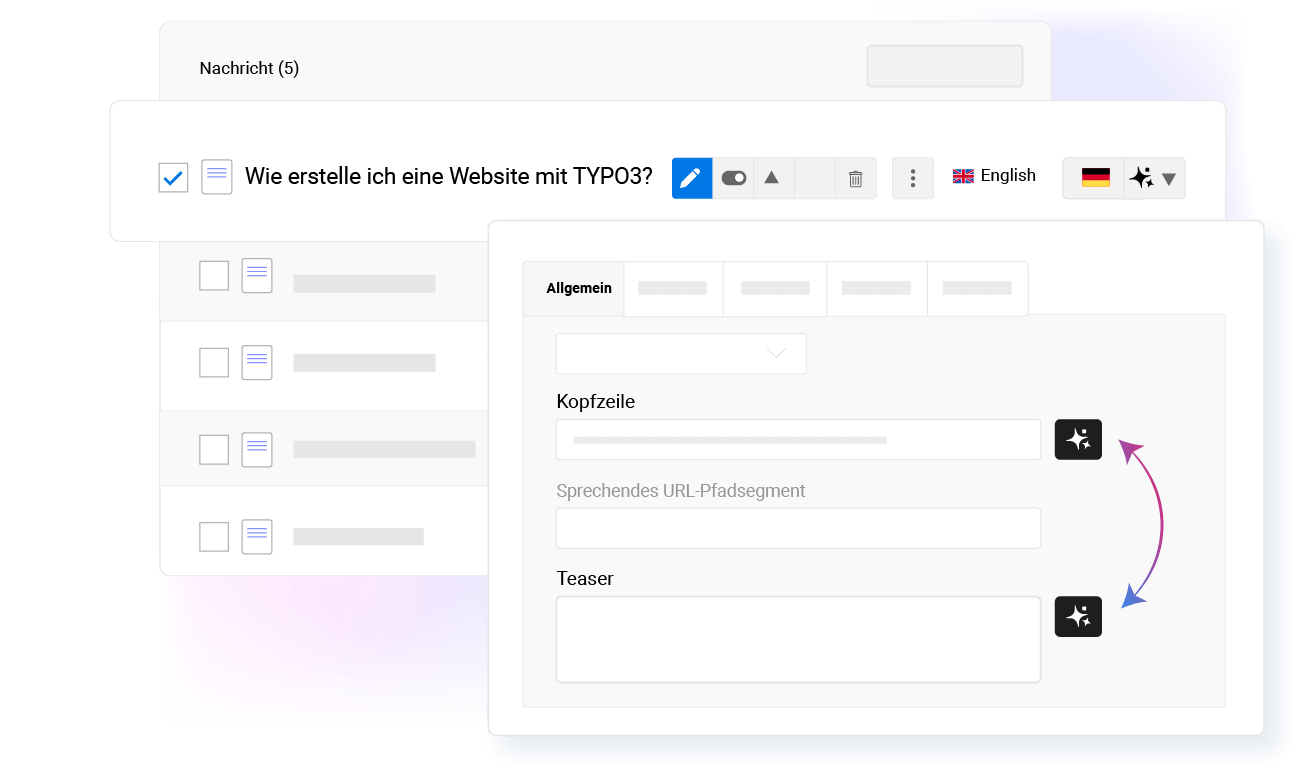
Task: Toggle visibility switch of the TYPO3 record
Action: [x=734, y=178]
